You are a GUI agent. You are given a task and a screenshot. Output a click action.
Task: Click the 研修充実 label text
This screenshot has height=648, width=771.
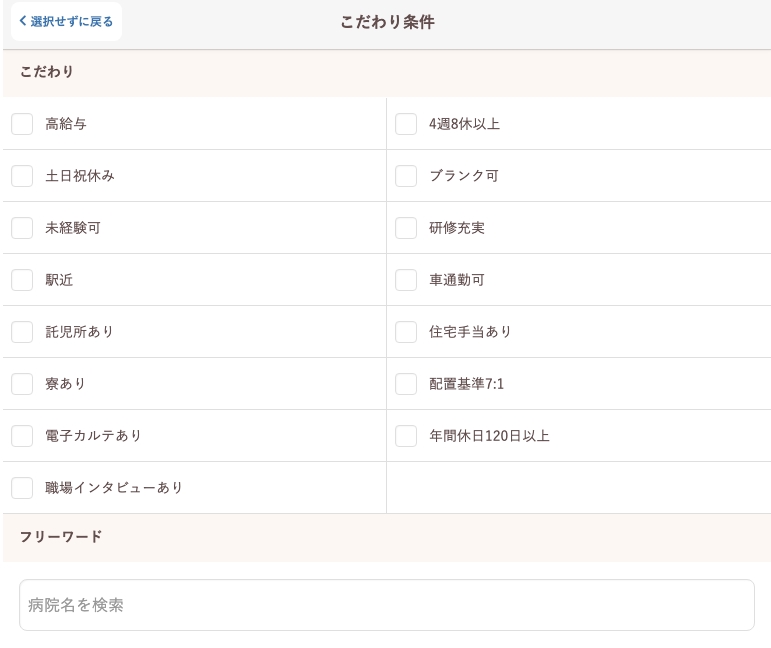[x=457, y=228]
